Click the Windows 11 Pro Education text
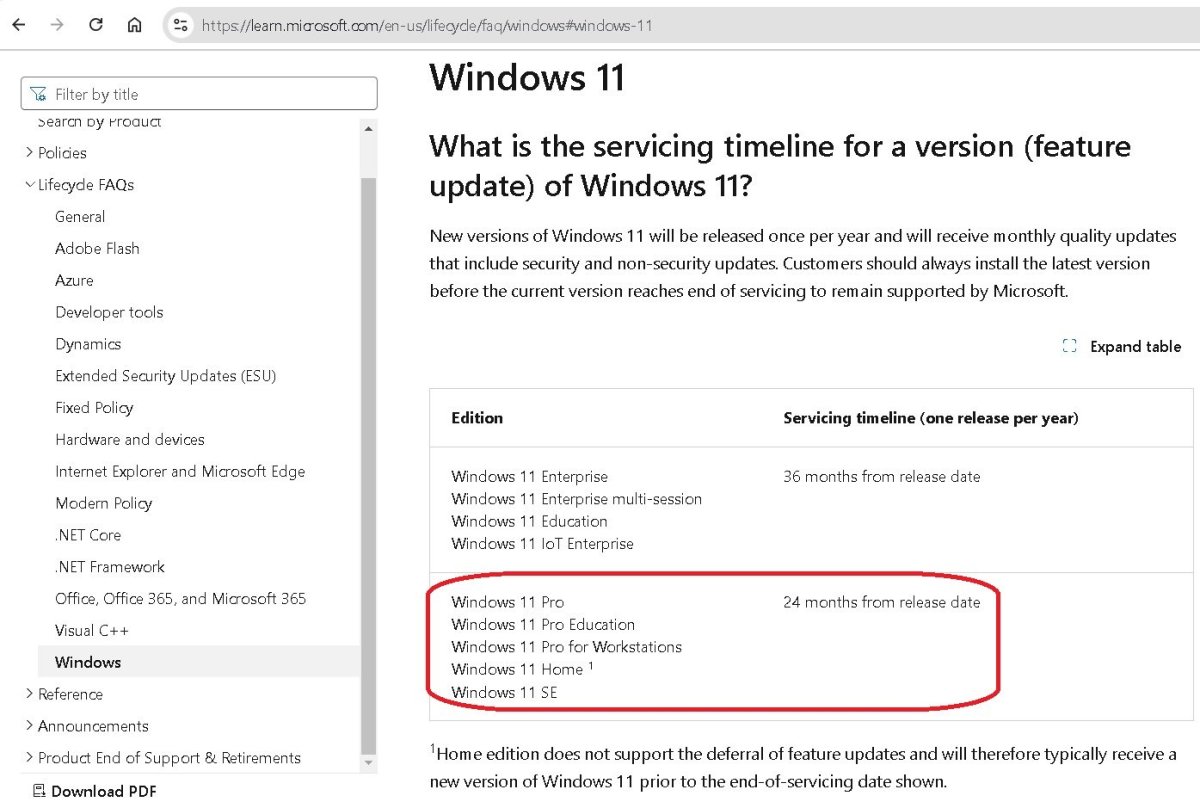 543,625
